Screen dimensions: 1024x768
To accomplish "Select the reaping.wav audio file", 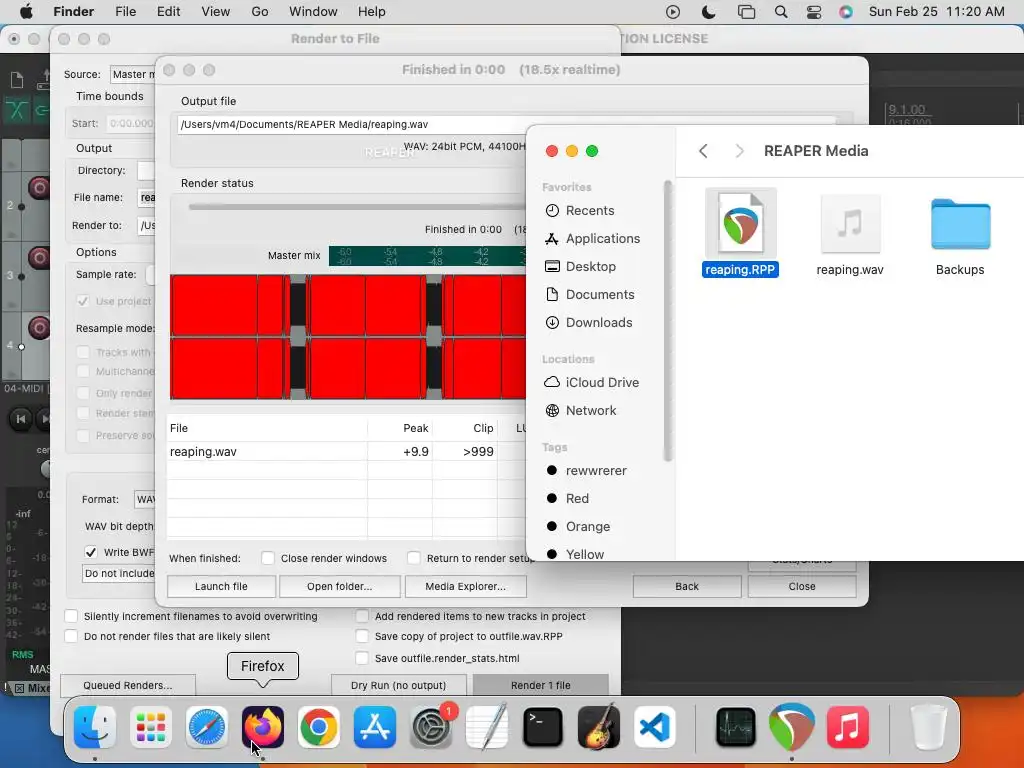I will point(850,233).
